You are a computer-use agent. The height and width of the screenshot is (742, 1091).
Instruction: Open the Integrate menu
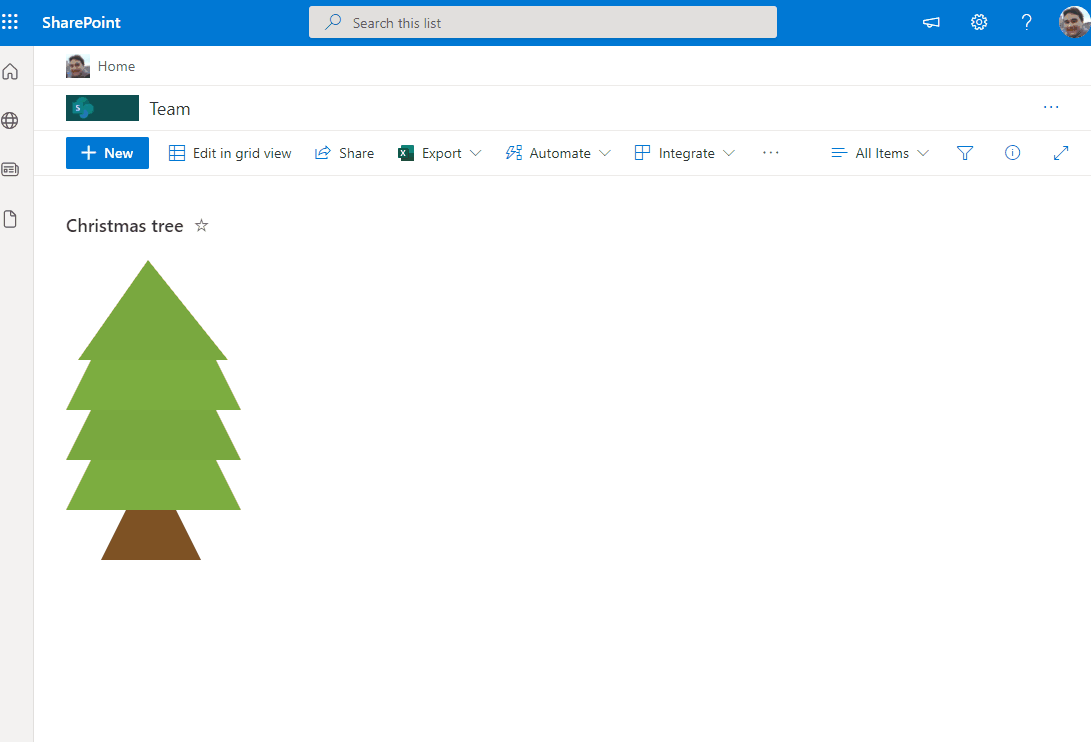point(685,153)
